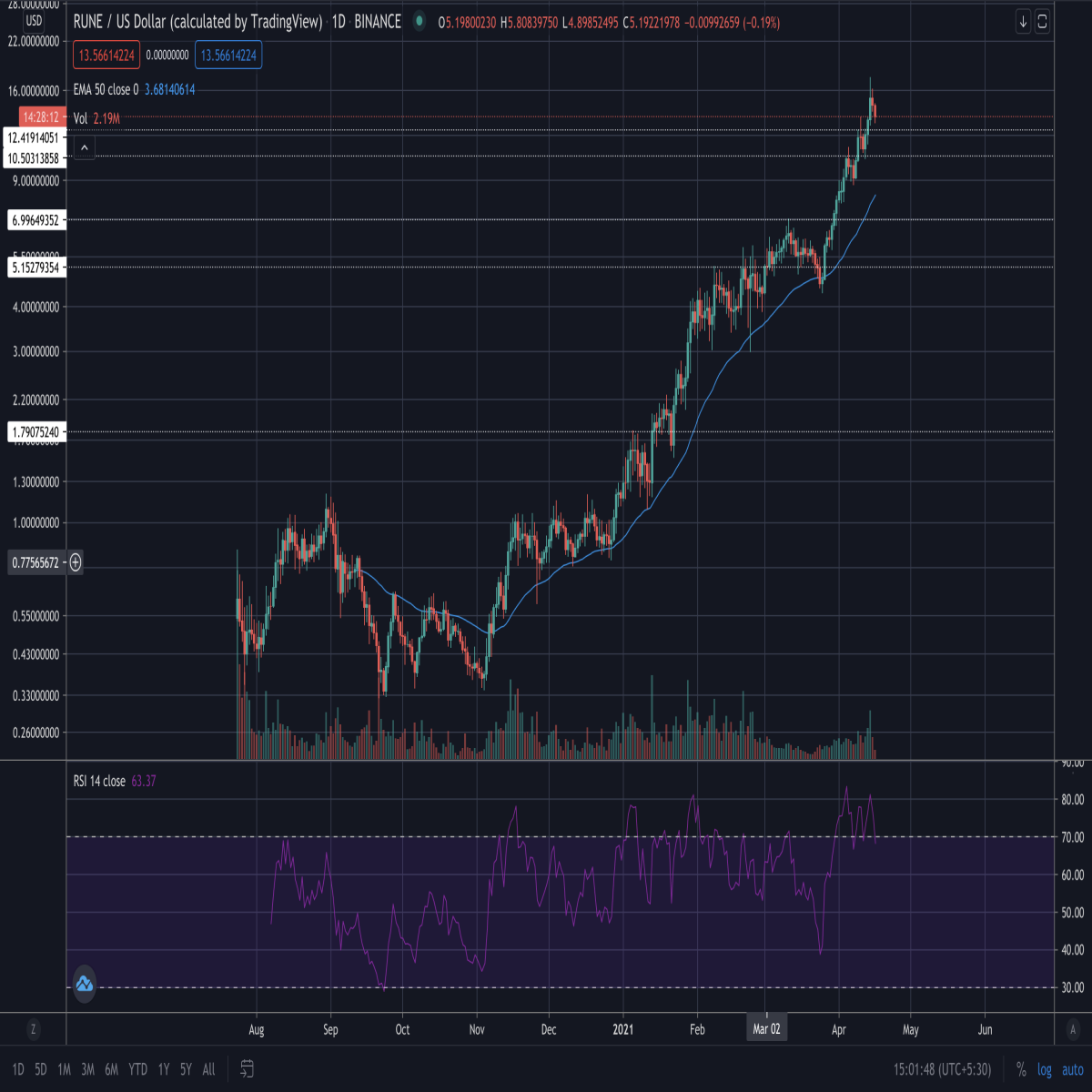The width and height of the screenshot is (1092, 1092).
Task: Click the BINANCE exchange label
Action: 378,21
